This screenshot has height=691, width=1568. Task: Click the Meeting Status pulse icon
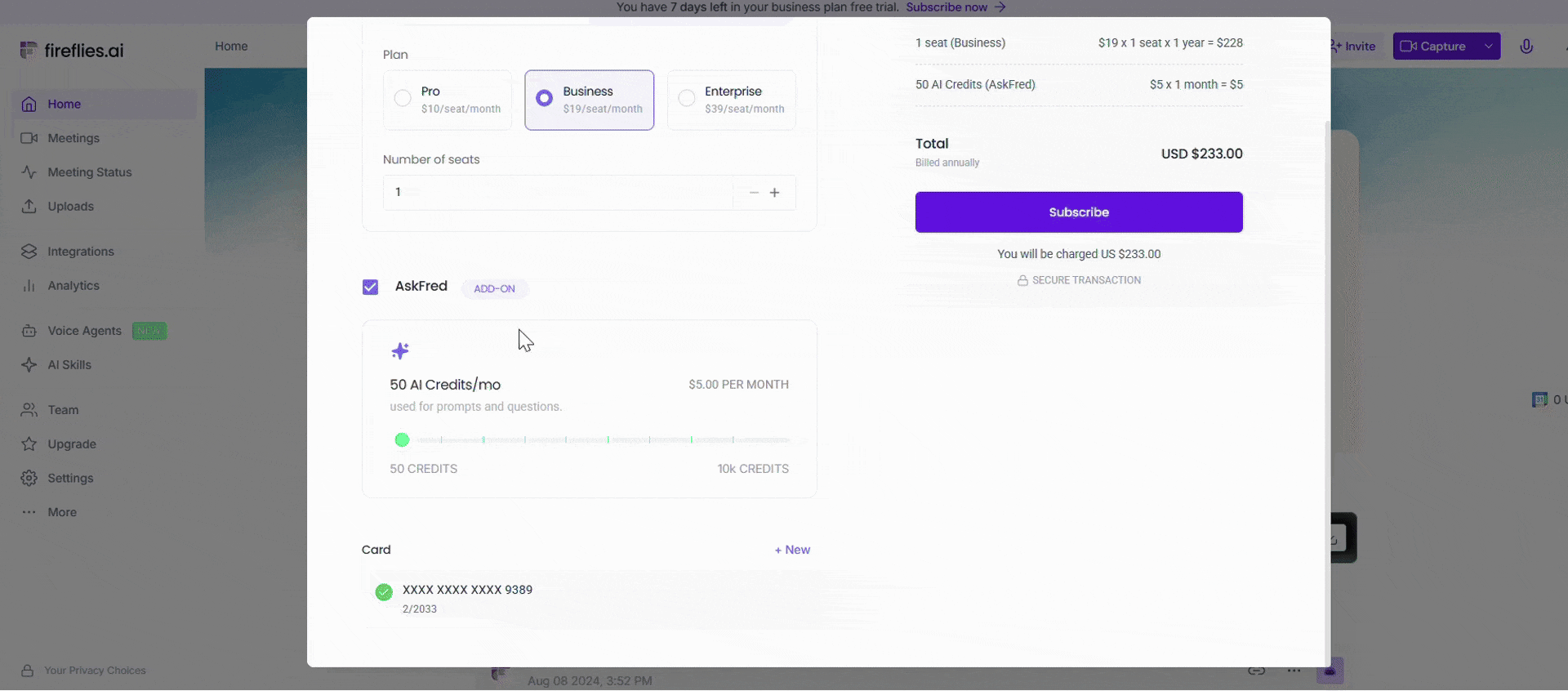[29, 172]
